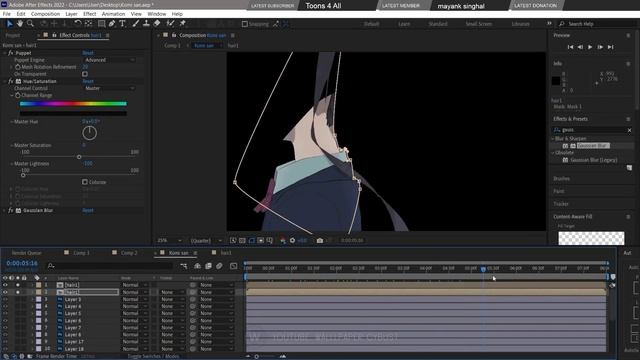Go to the first frame in Preview
This screenshot has height=360, width=640.
570,47
